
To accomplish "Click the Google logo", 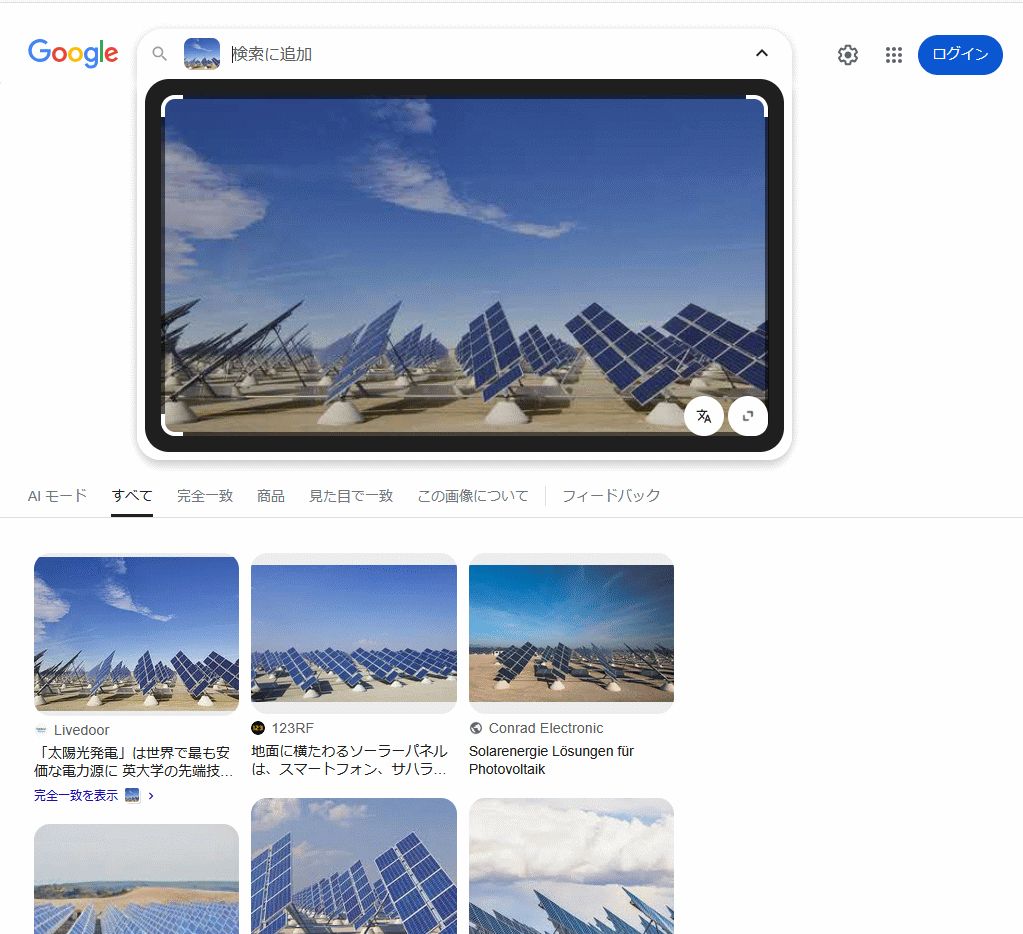I will tap(73, 53).
